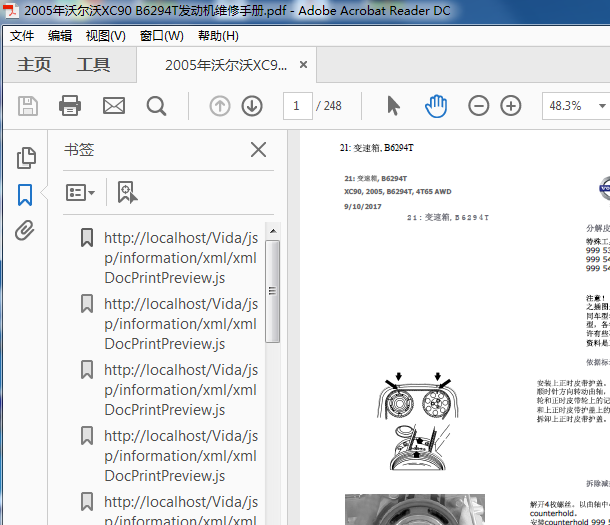Toggle the Bookmarks panel icon
This screenshot has height=525, width=610.
(x=25, y=195)
